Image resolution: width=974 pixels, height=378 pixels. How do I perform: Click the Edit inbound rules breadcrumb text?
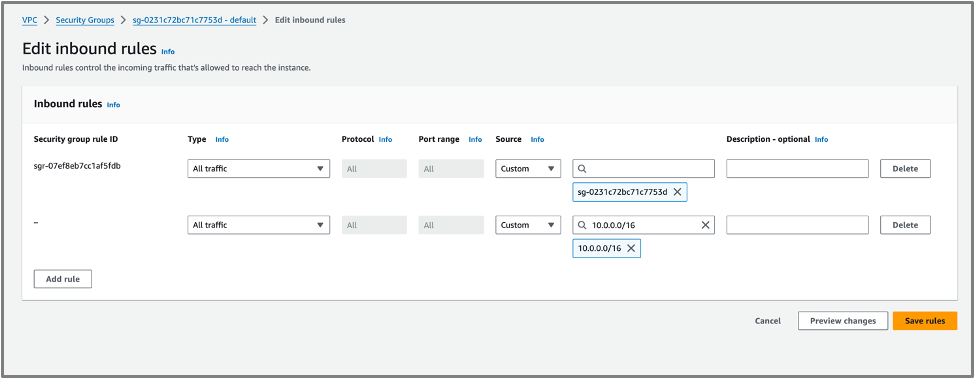[x=310, y=20]
